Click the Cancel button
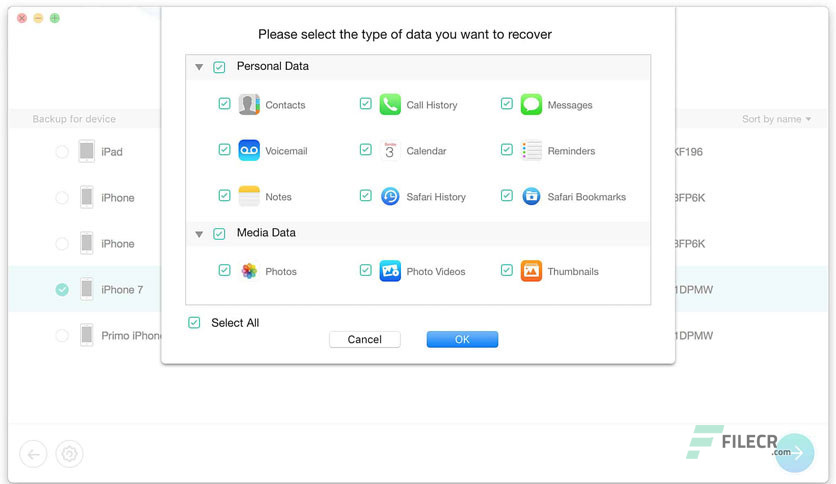Viewport: 836px width, 484px height. [365, 340]
